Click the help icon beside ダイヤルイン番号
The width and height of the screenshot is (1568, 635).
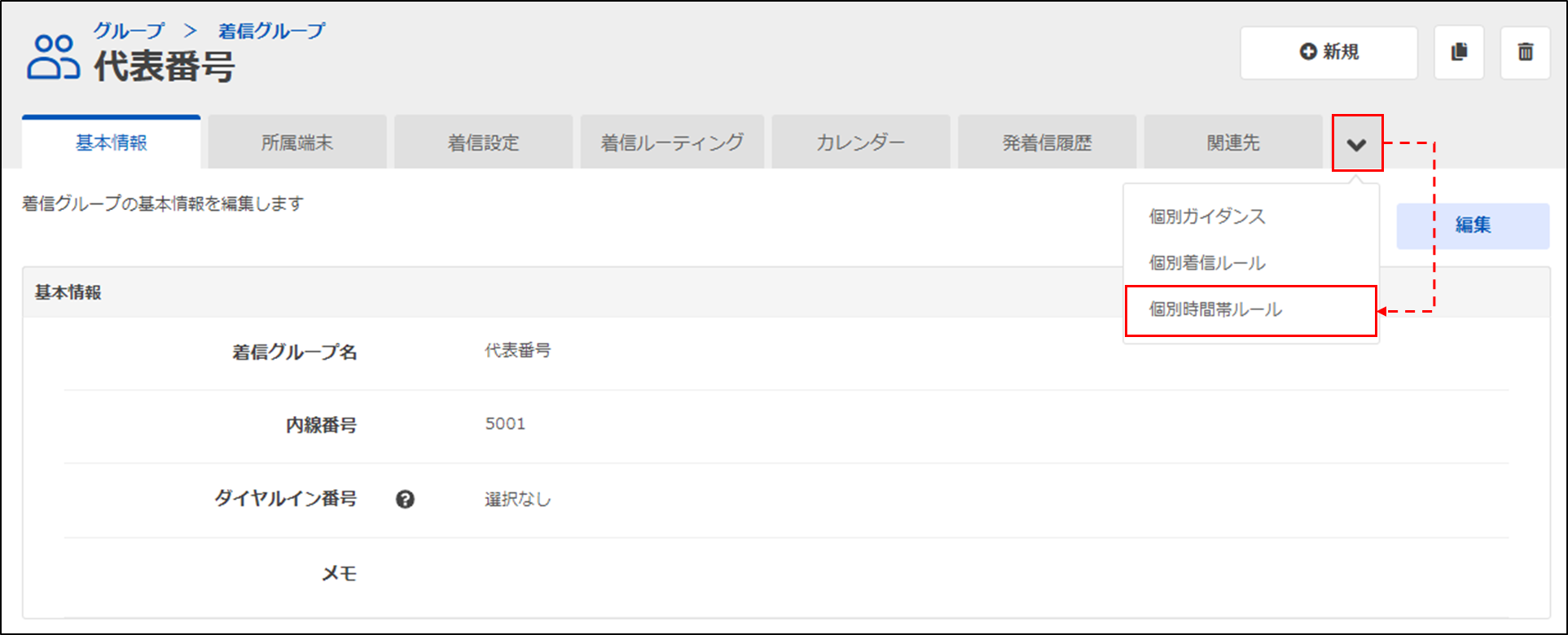[x=405, y=499]
